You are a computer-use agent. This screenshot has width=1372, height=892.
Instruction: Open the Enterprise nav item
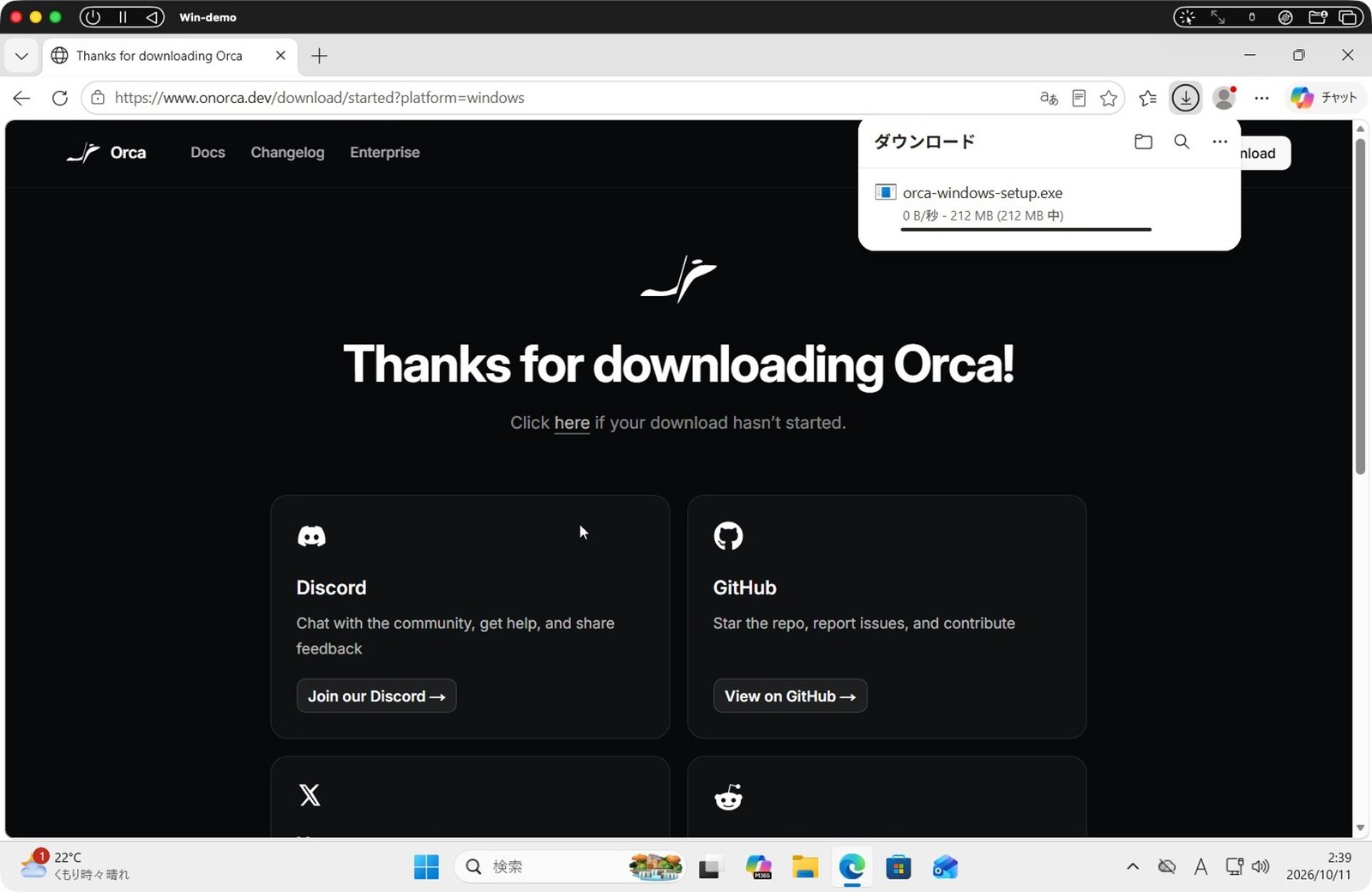(385, 153)
